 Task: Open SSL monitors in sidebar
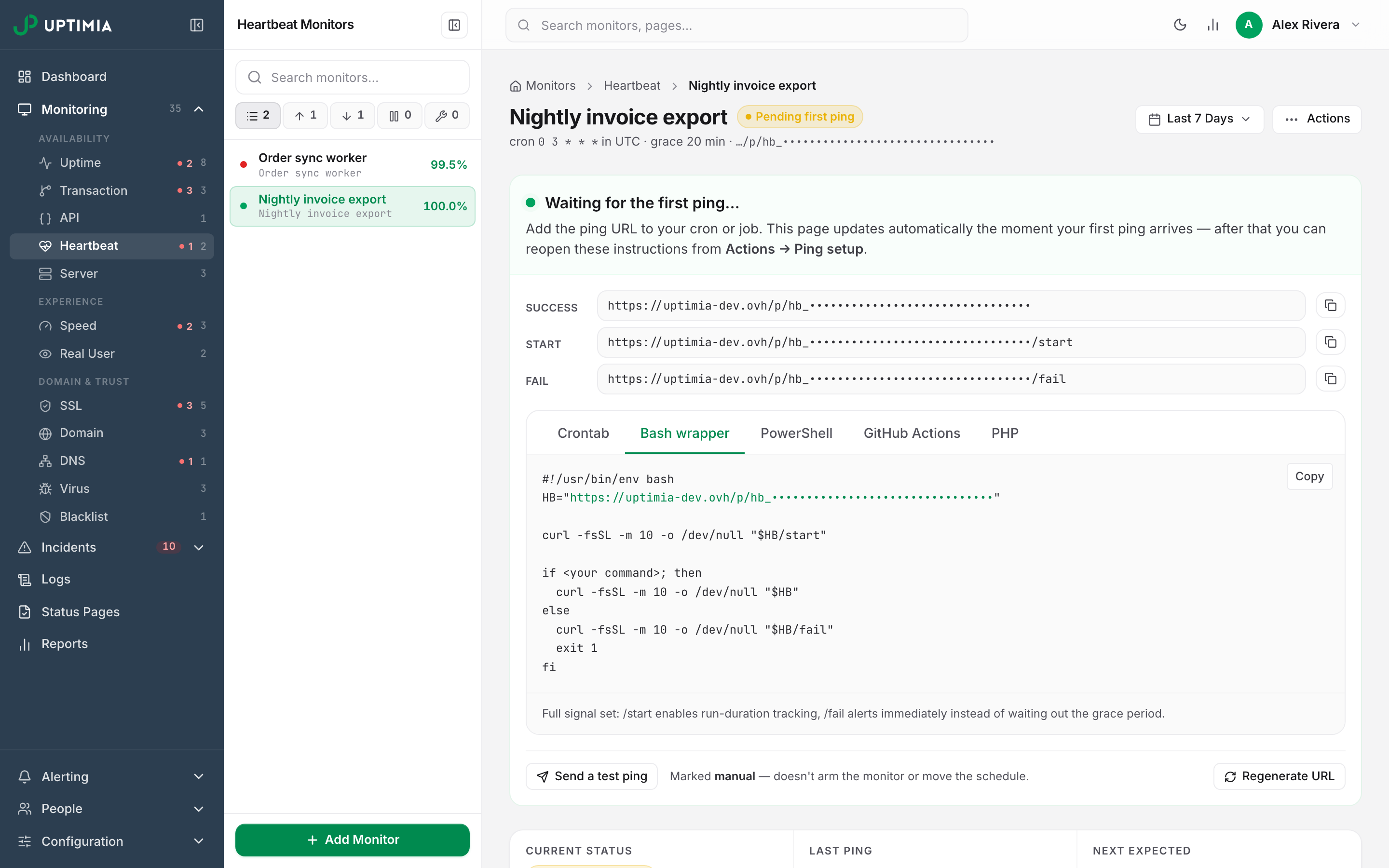click(x=112, y=405)
